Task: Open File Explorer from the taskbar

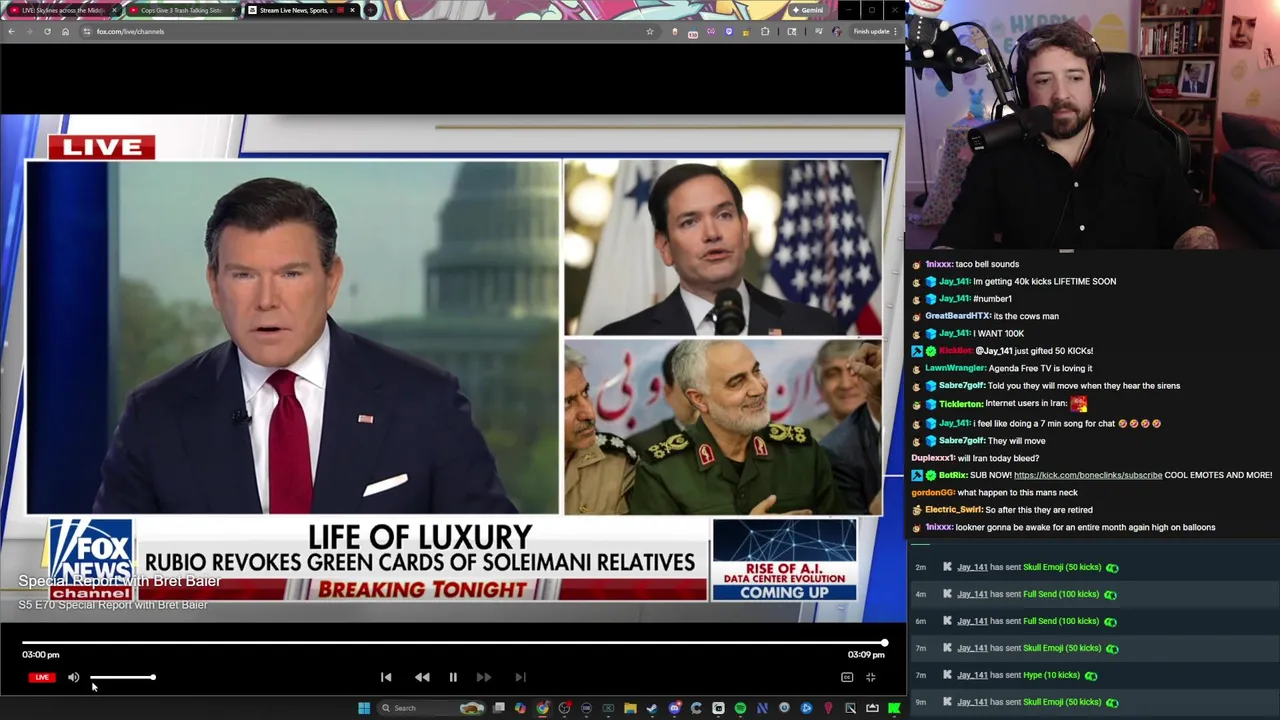Action: (x=630, y=708)
